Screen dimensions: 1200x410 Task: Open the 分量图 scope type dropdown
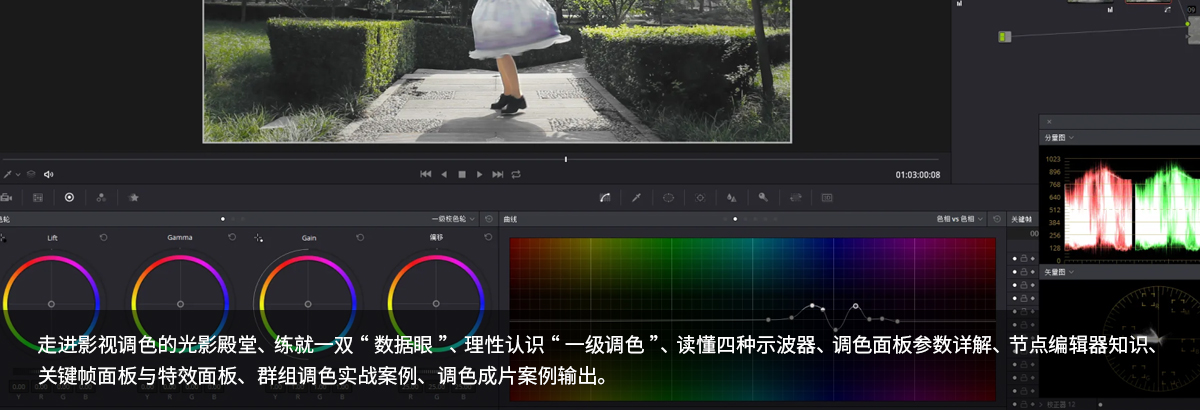(x=1060, y=137)
